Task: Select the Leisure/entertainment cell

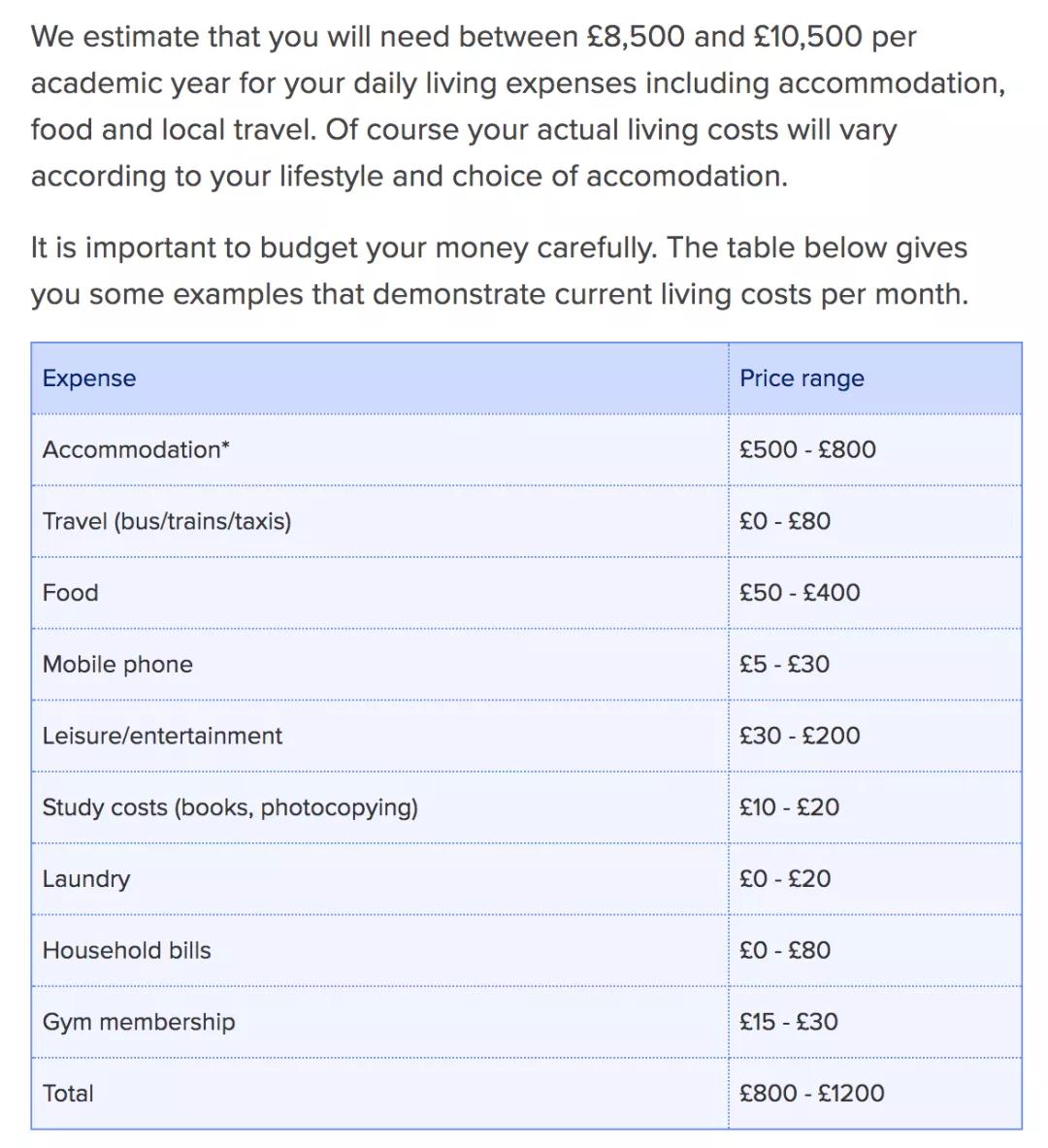Action: pos(162,737)
